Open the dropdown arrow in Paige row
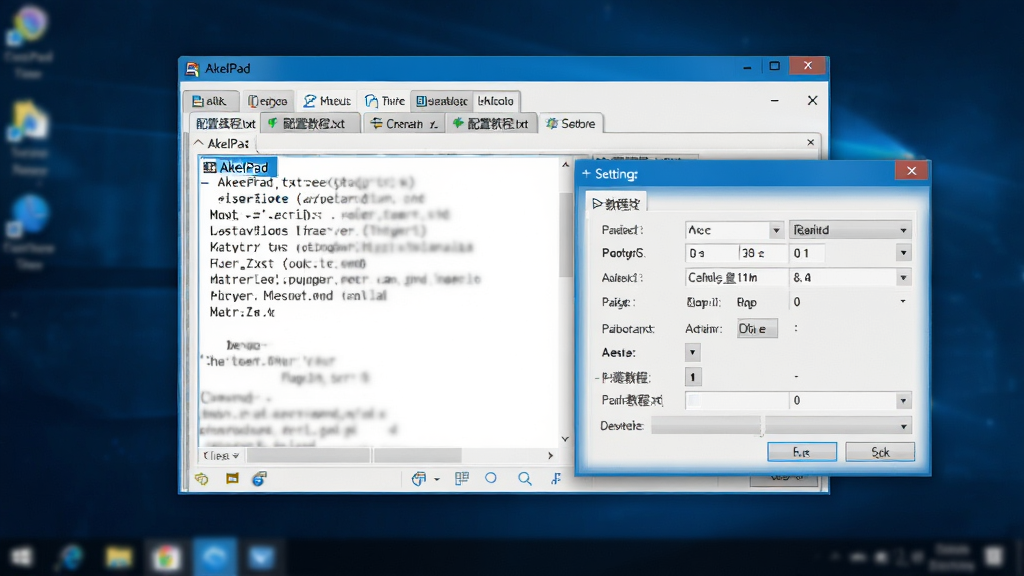The height and width of the screenshot is (576, 1024). point(903,302)
